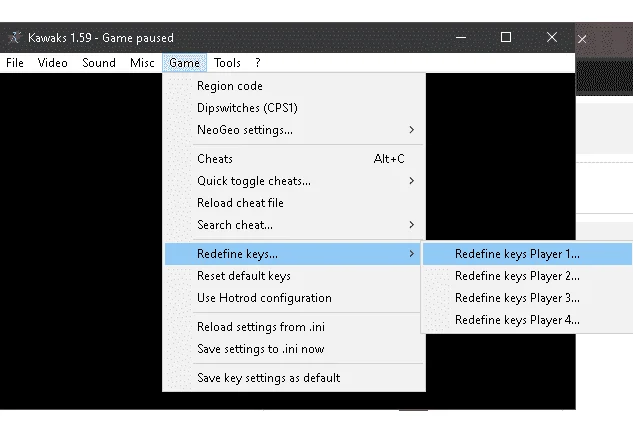Open the Misc menu
Viewport: 633px width, 432px height.
pyautogui.click(x=142, y=63)
